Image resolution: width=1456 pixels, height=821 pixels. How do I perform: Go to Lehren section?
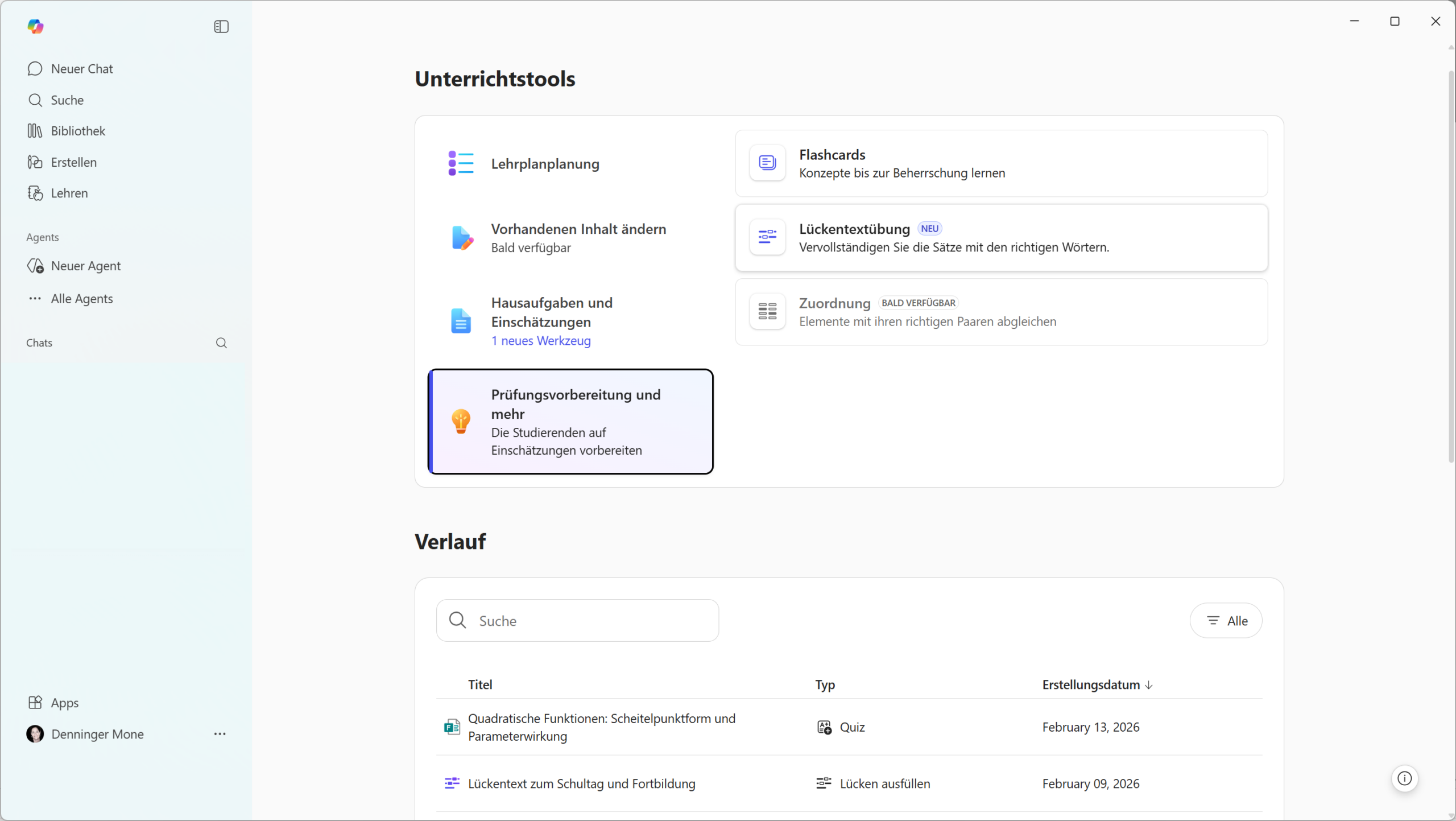tap(69, 193)
